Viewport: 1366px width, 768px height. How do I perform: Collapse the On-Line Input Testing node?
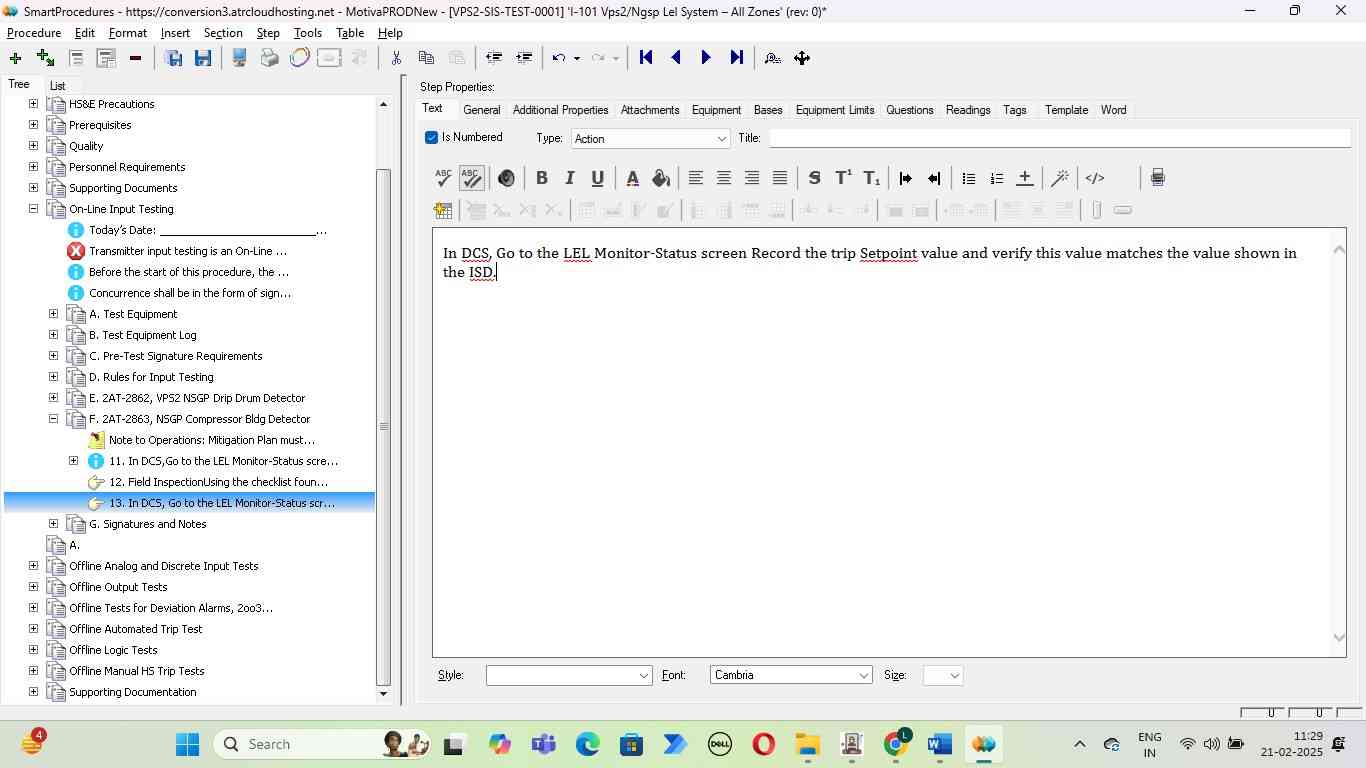click(x=33, y=209)
